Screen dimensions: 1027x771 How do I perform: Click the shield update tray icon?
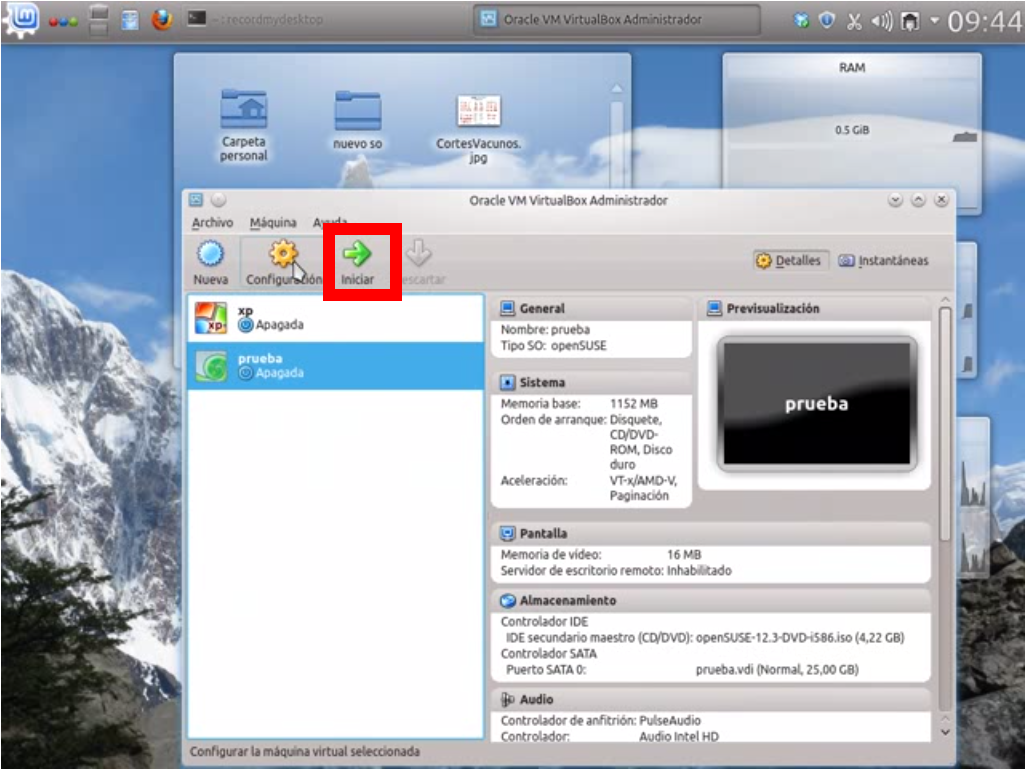click(x=827, y=20)
